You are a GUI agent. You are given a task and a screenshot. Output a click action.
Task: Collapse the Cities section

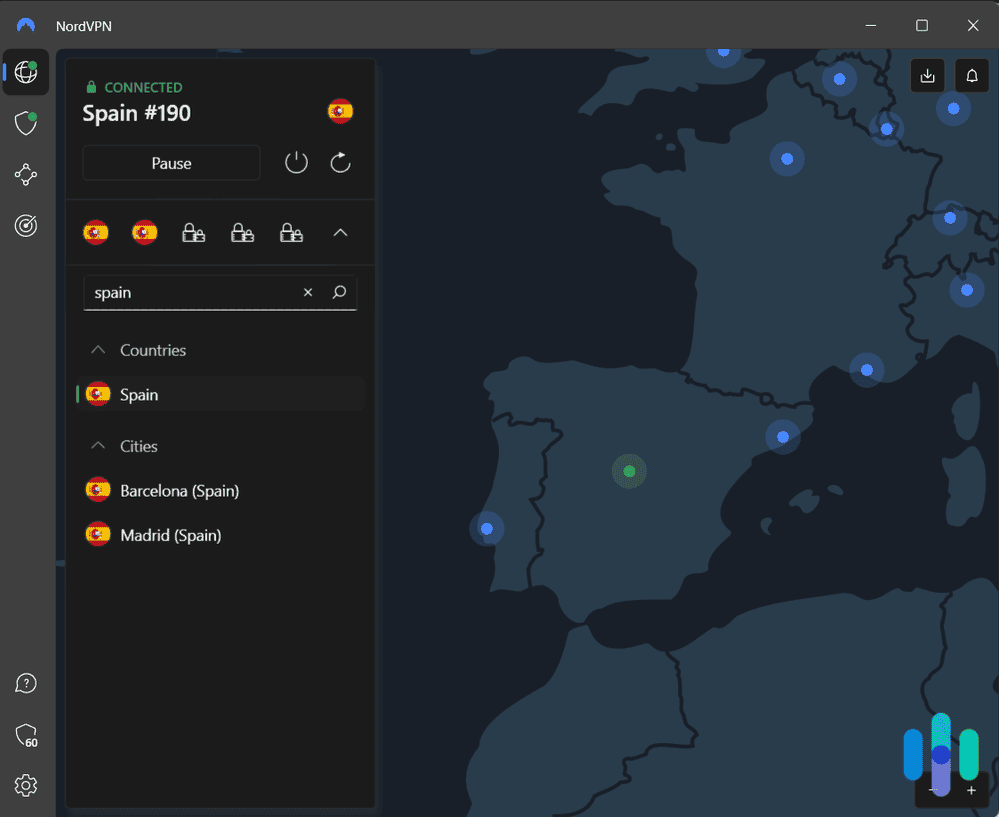[98, 446]
